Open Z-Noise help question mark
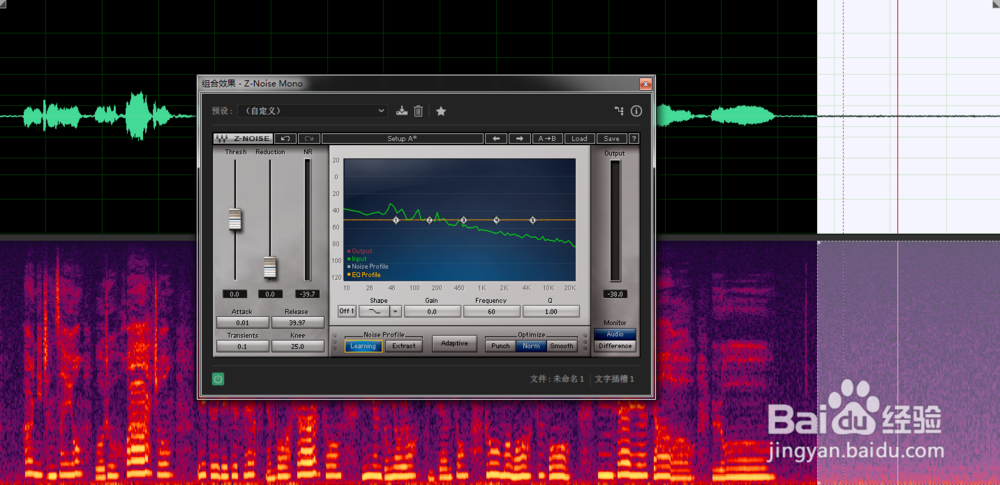 [634, 138]
